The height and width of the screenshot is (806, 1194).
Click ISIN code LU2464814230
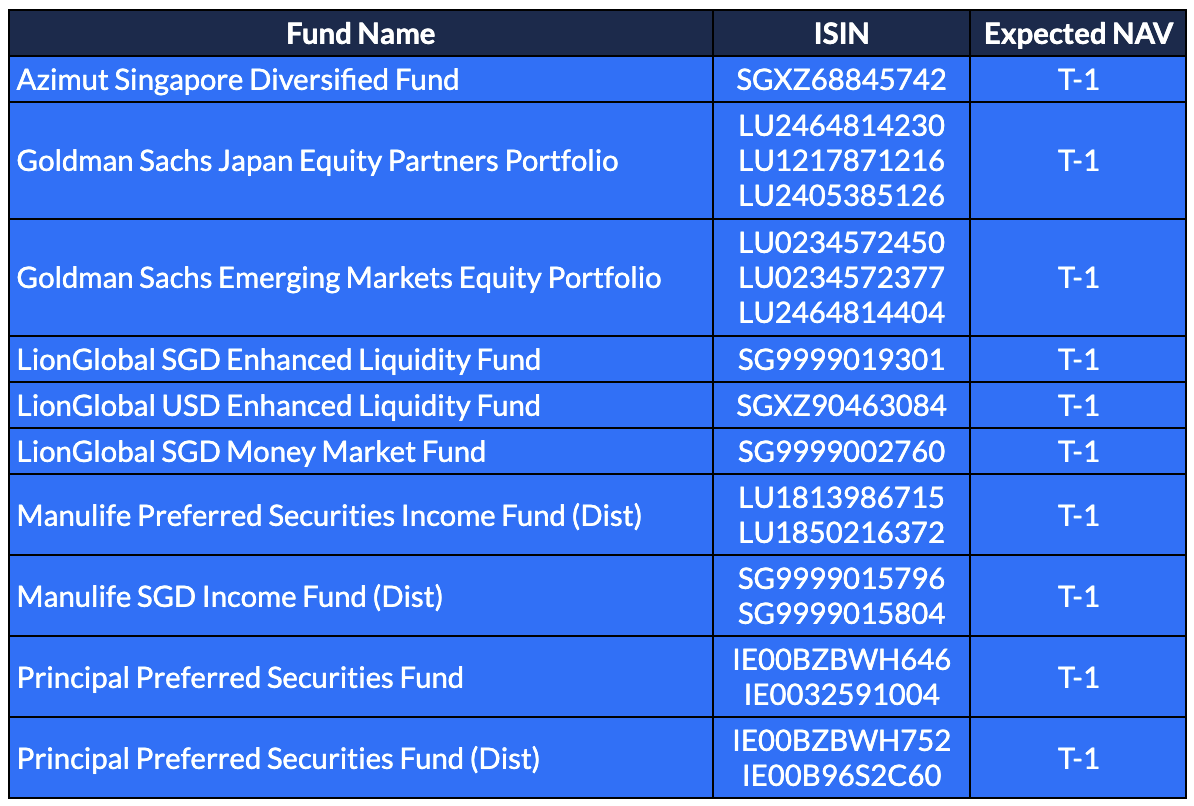[841, 126]
